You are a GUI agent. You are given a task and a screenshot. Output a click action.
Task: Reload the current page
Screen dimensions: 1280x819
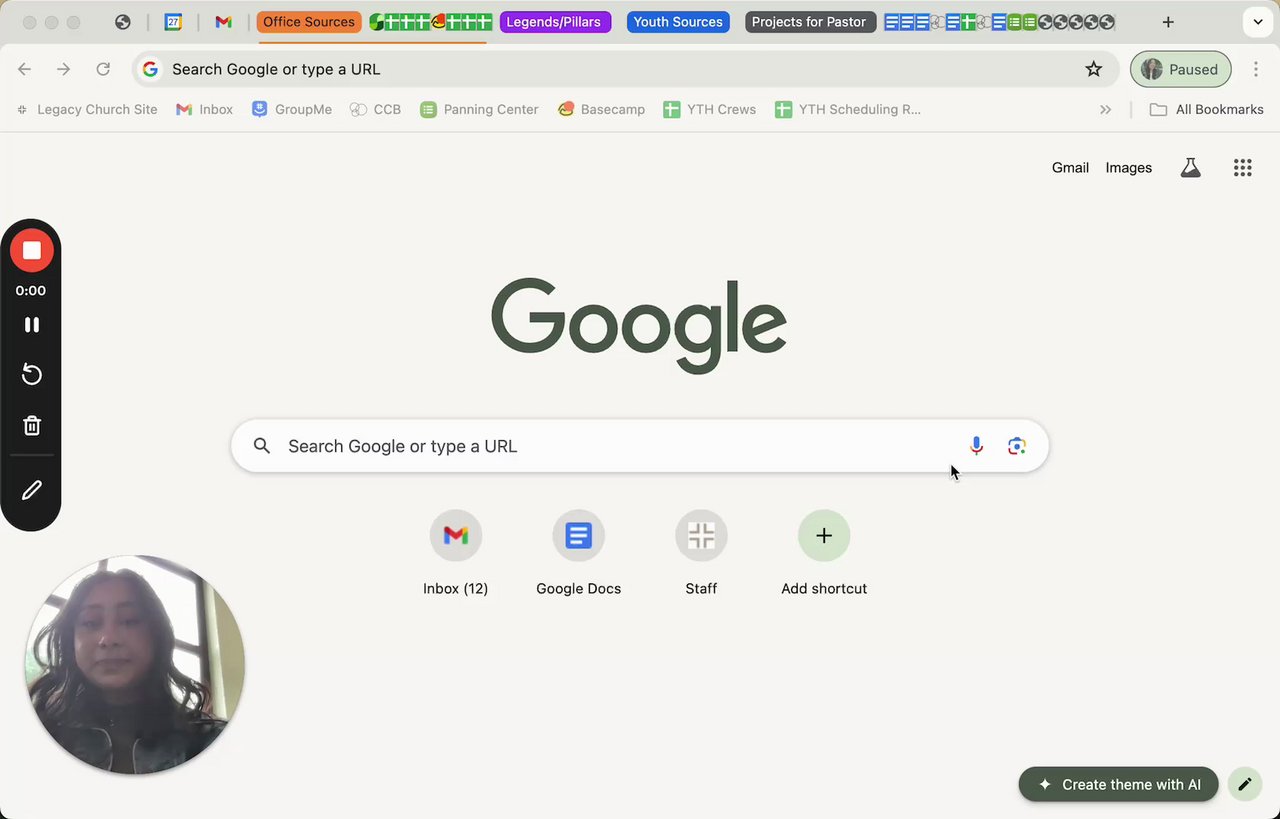coord(103,69)
